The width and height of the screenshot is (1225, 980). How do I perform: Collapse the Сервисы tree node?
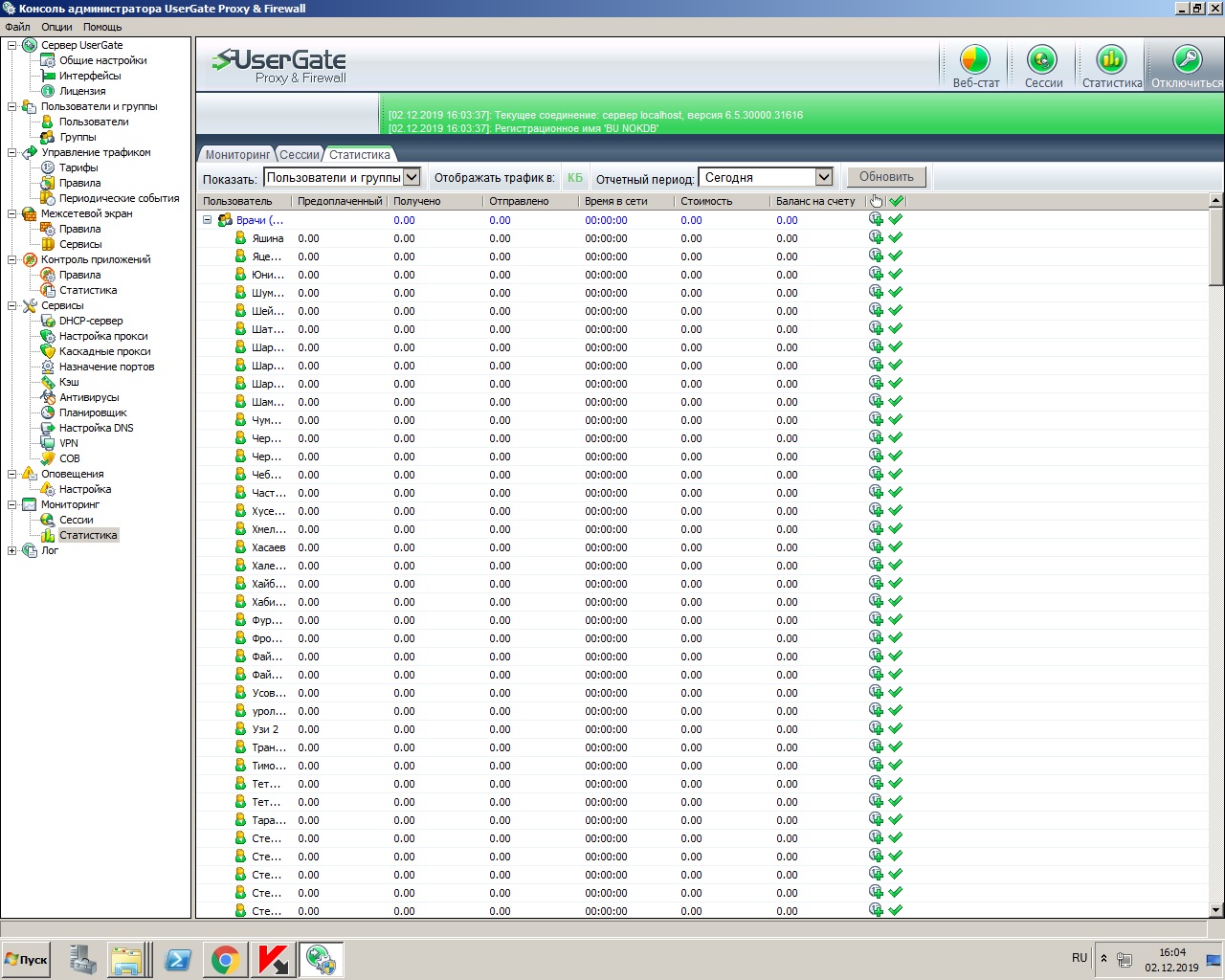click(x=11, y=305)
